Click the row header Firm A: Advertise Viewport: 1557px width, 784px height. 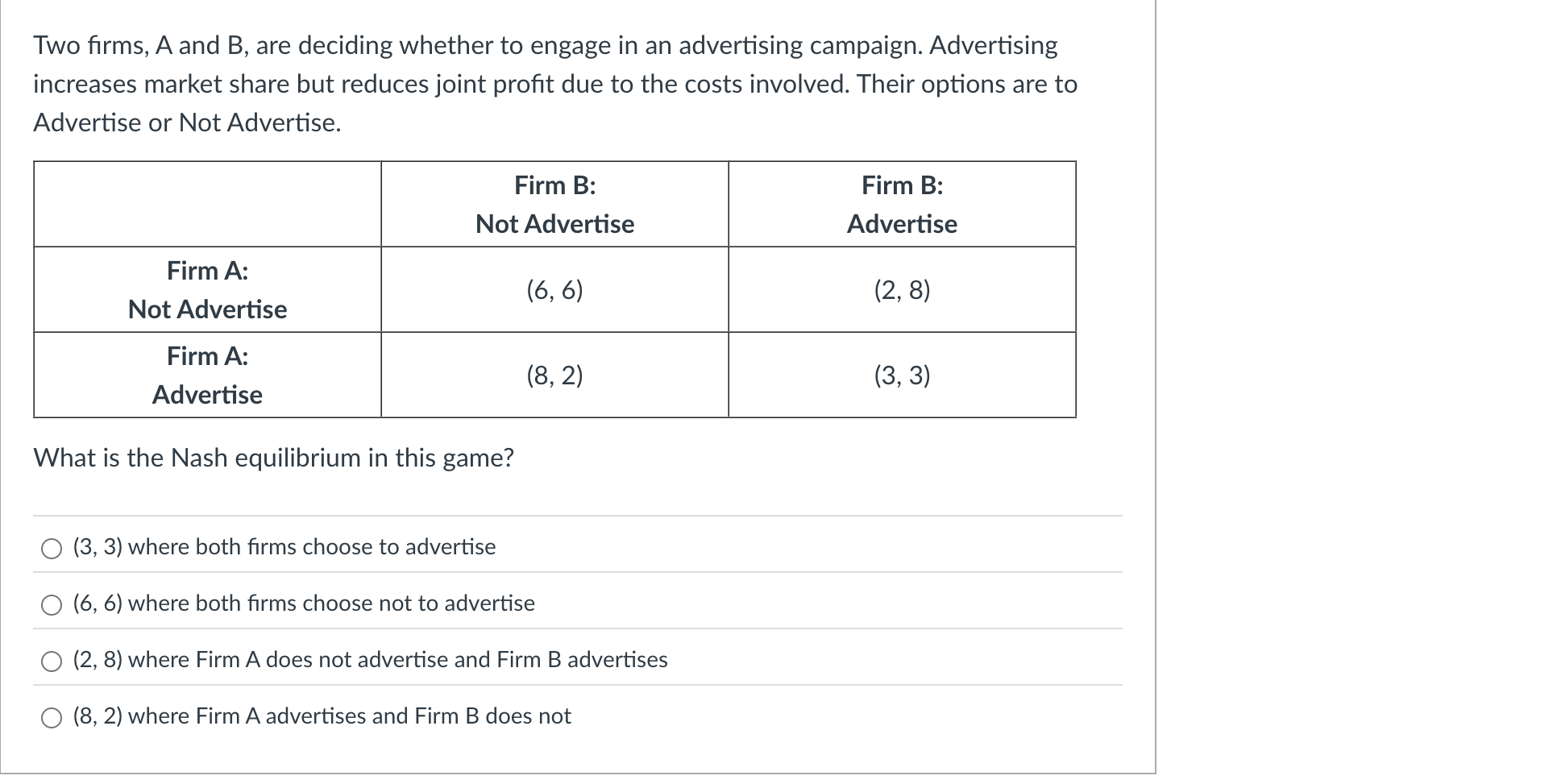[x=207, y=375]
